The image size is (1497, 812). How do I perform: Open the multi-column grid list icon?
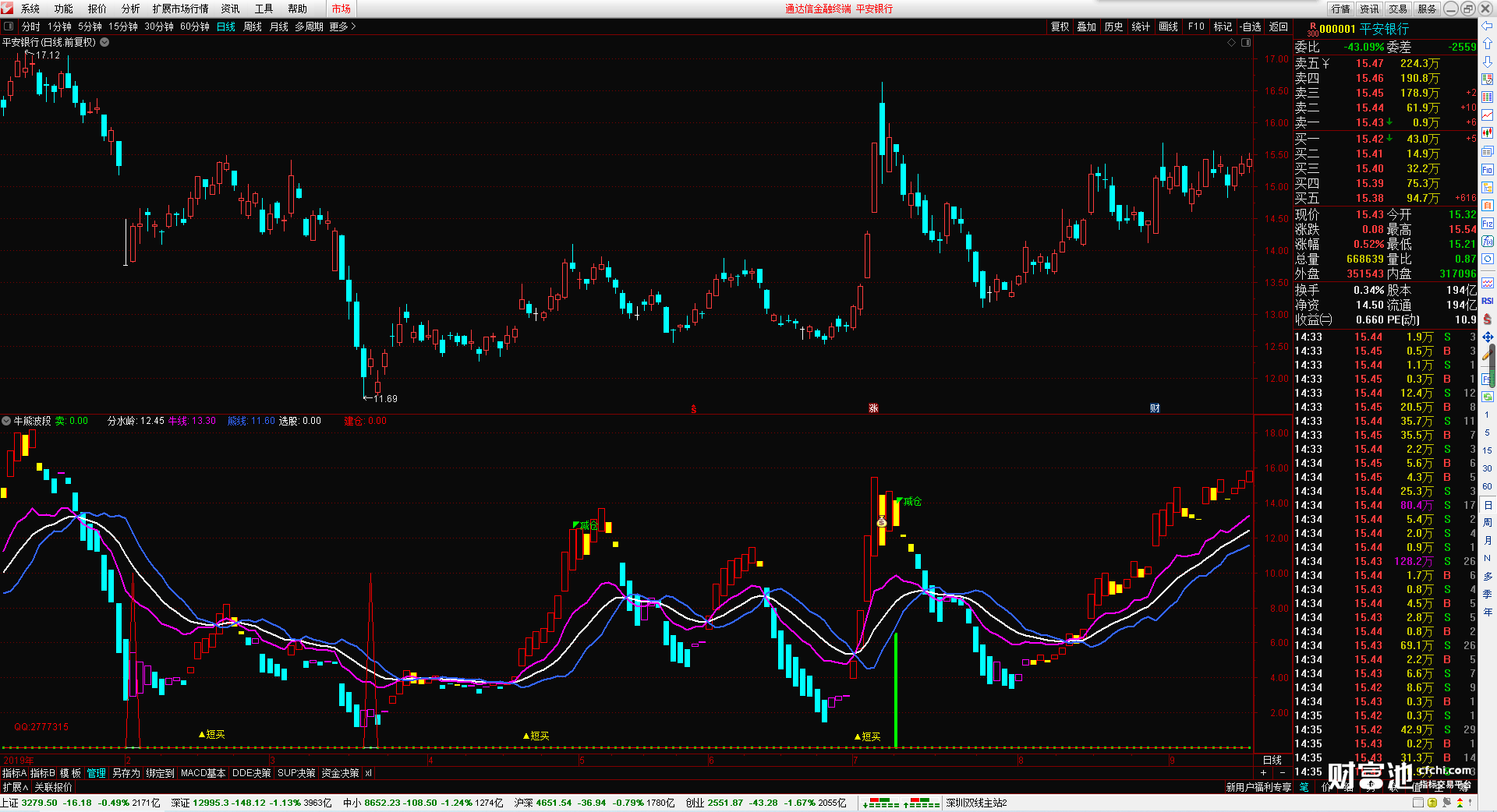click(x=1488, y=97)
